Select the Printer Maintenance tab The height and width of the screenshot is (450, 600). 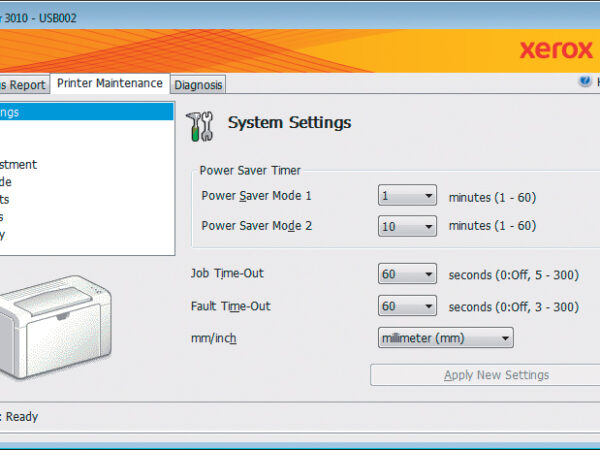tap(109, 84)
